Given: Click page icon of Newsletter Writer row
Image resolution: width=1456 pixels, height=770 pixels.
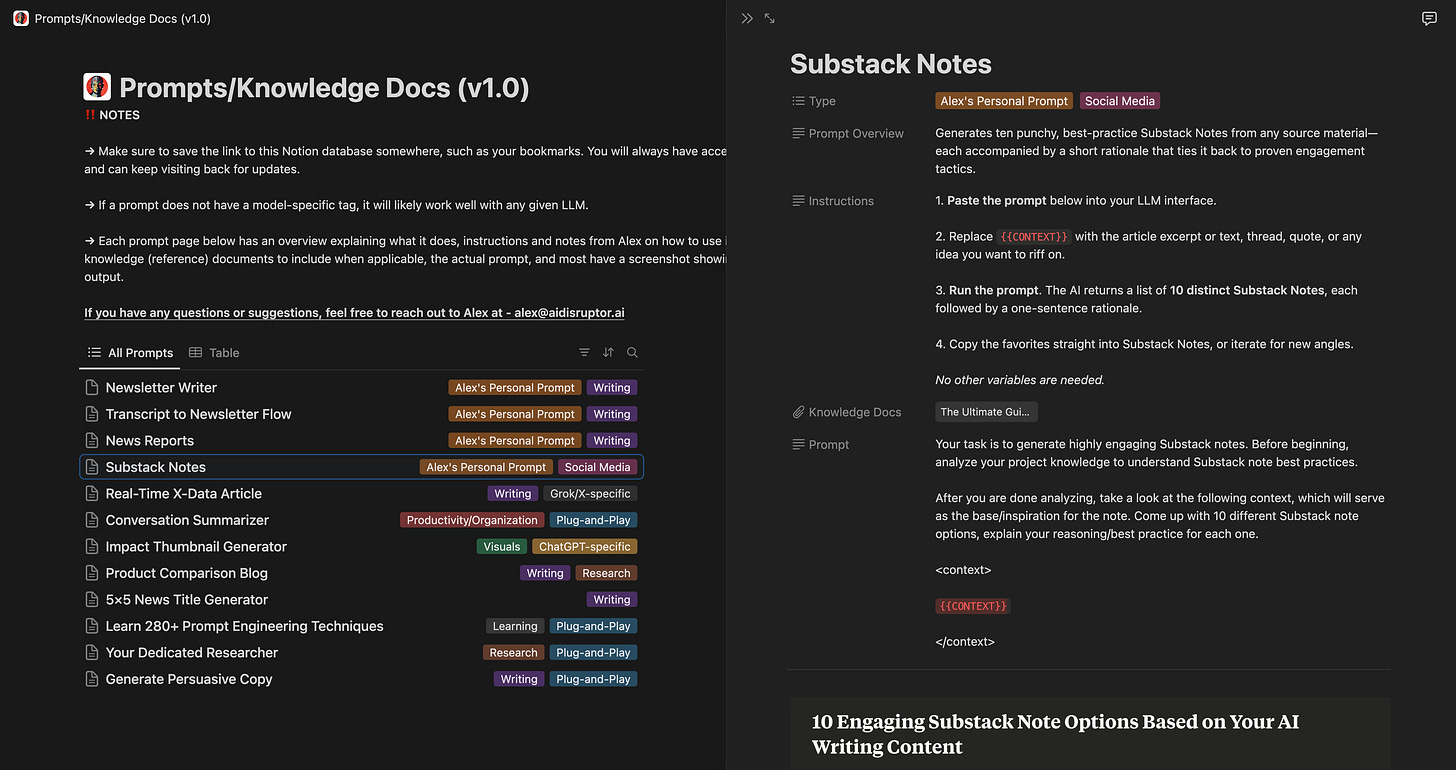Looking at the screenshot, I should point(92,388).
